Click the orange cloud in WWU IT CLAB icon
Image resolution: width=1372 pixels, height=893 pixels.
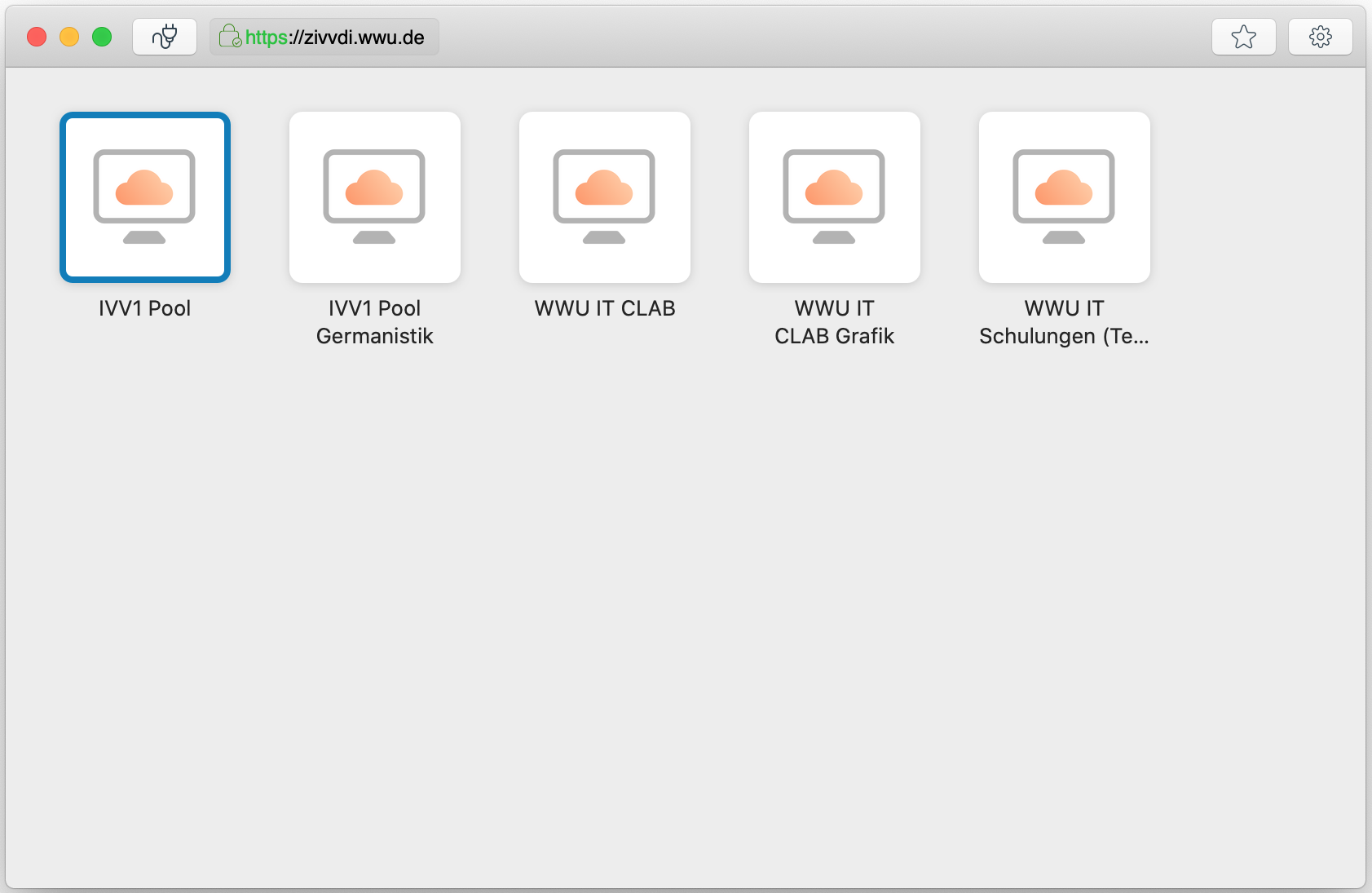coord(604,188)
